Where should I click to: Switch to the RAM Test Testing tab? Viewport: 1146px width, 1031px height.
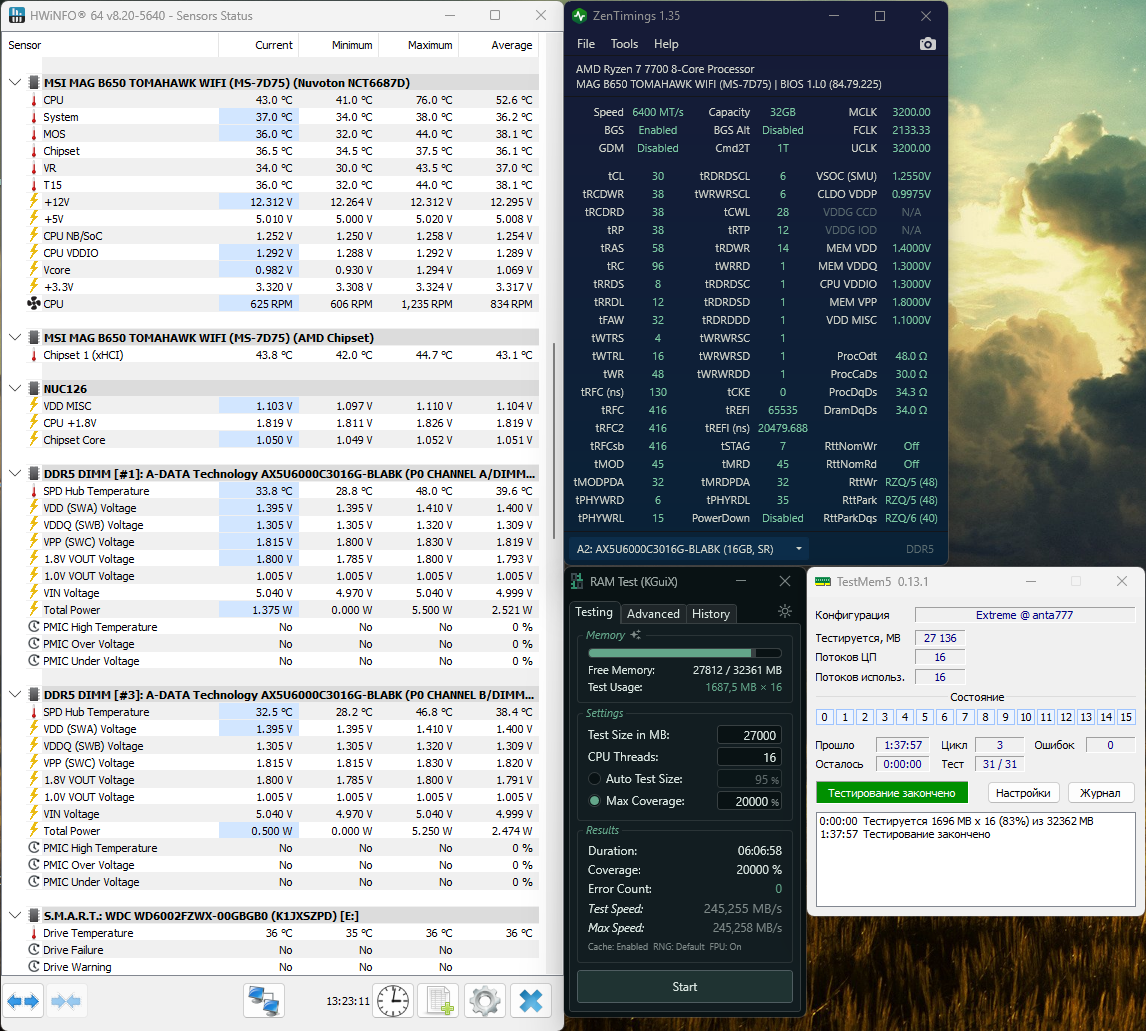tap(593, 612)
